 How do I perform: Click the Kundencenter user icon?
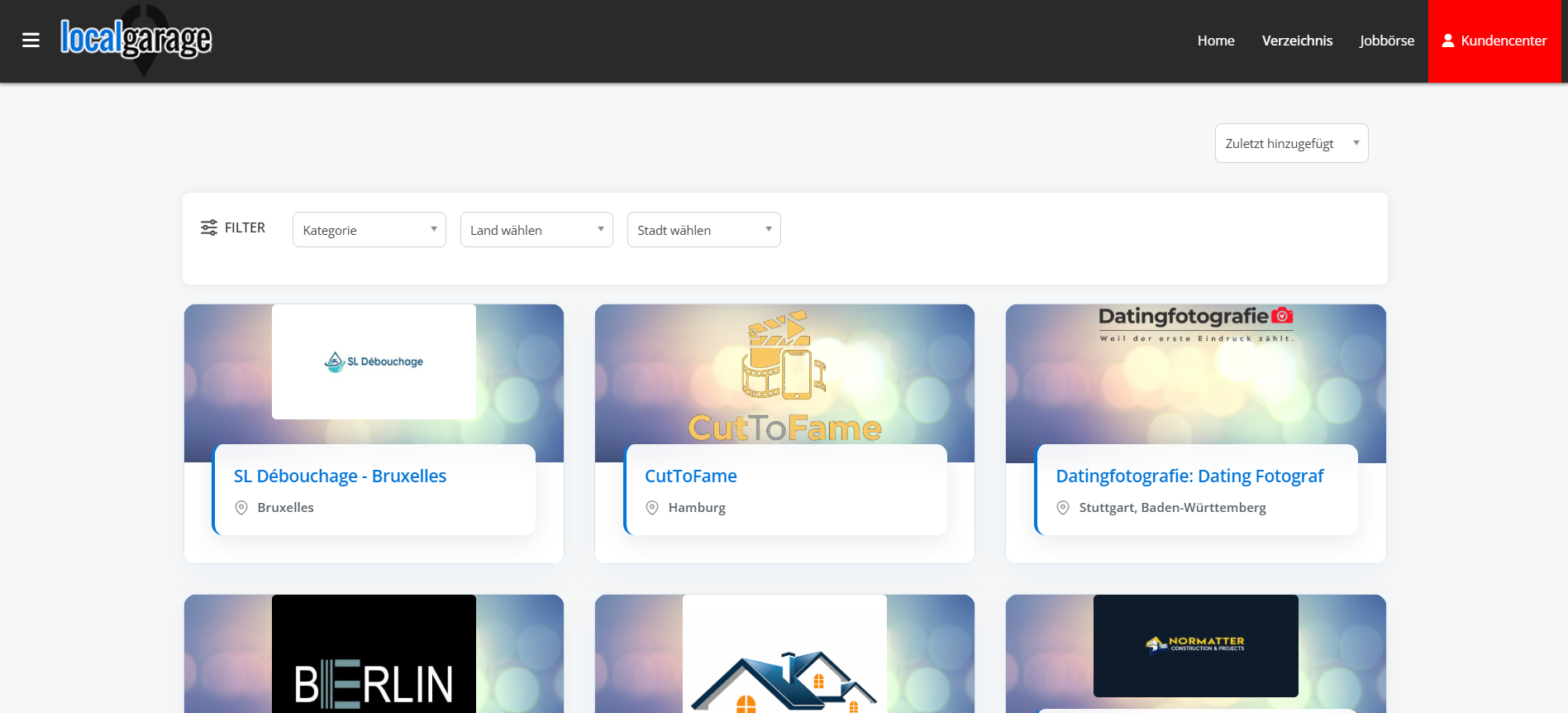[x=1447, y=41]
